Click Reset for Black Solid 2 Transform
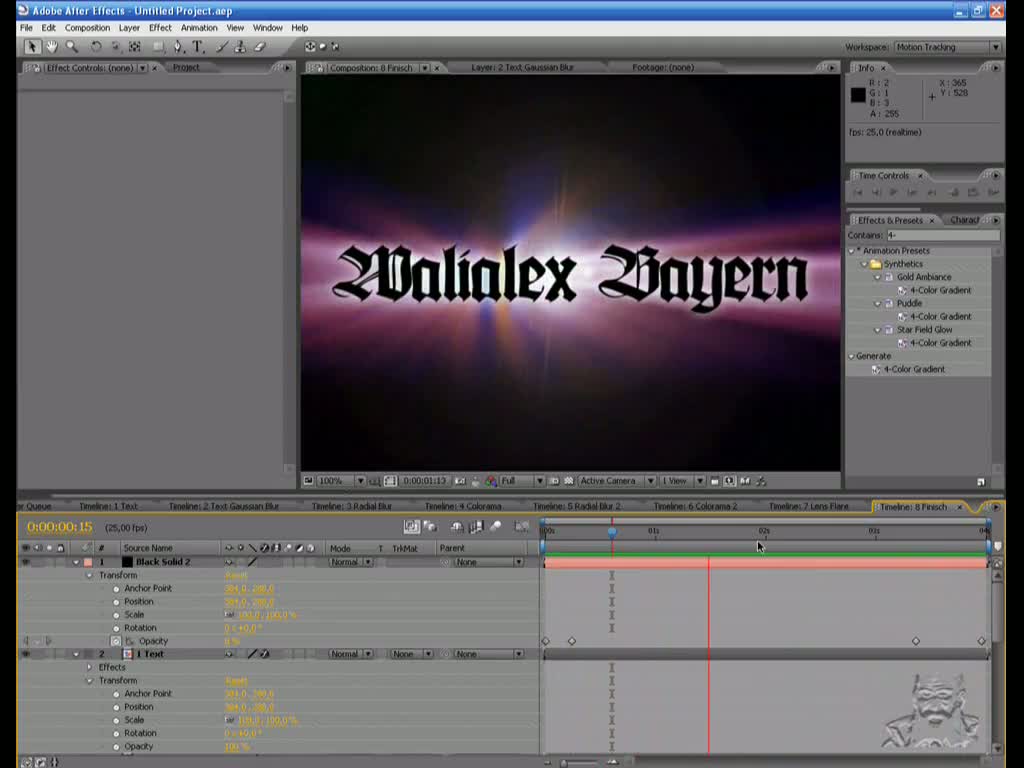The width and height of the screenshot is (1024, 768). tap(236, 575)
